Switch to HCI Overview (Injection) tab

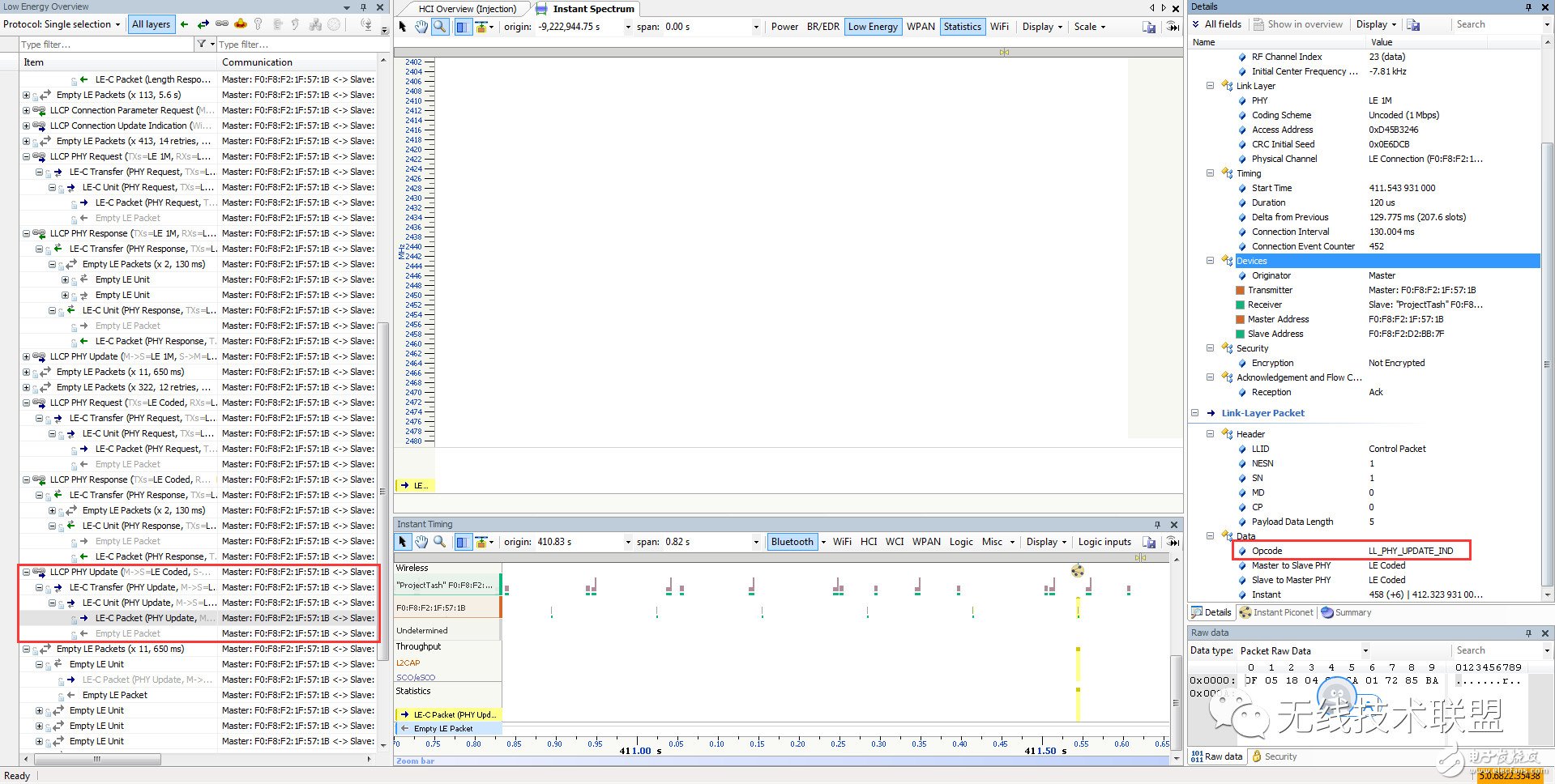tap(467, 9)
